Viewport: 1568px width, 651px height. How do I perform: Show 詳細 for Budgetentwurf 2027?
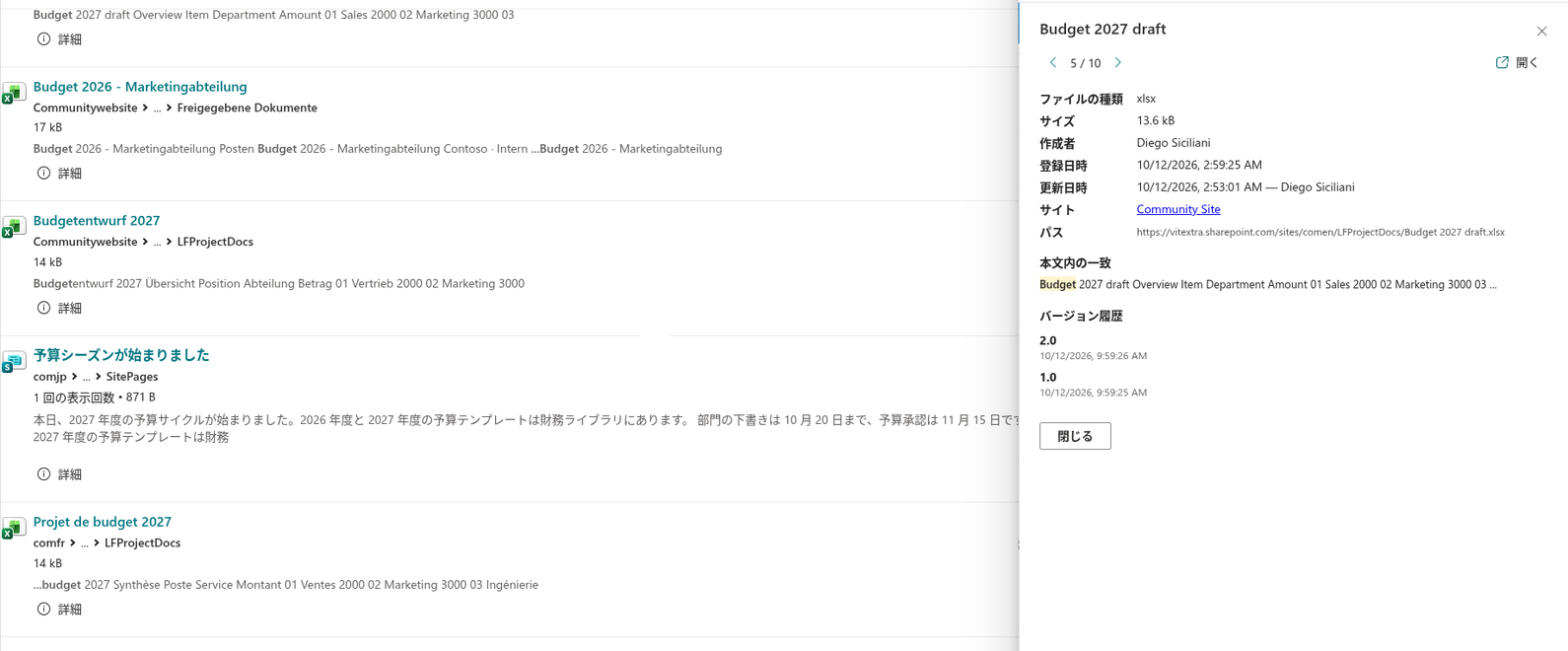pos(59,309)
